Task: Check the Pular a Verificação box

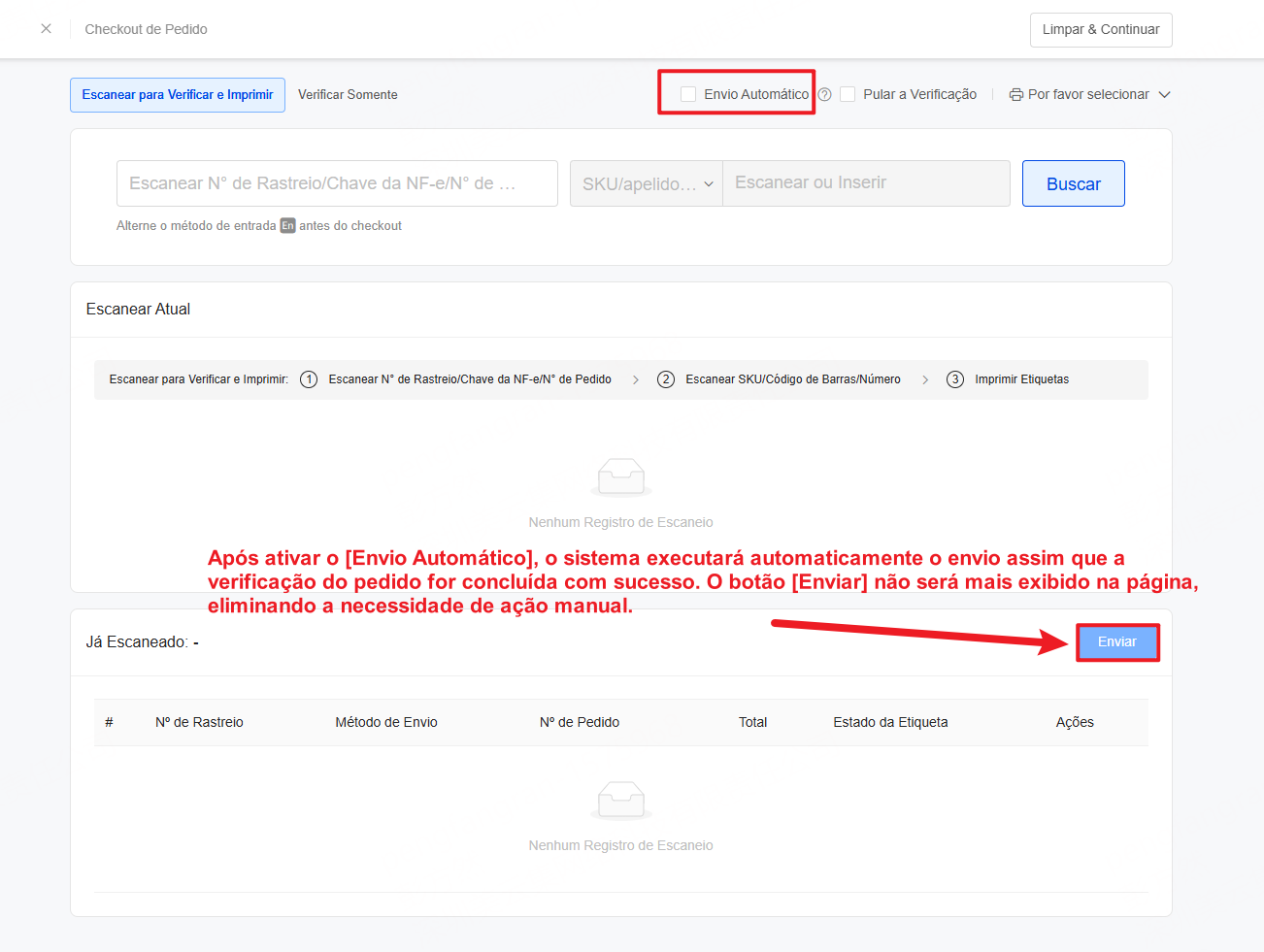Action: (x=848, y=94)
